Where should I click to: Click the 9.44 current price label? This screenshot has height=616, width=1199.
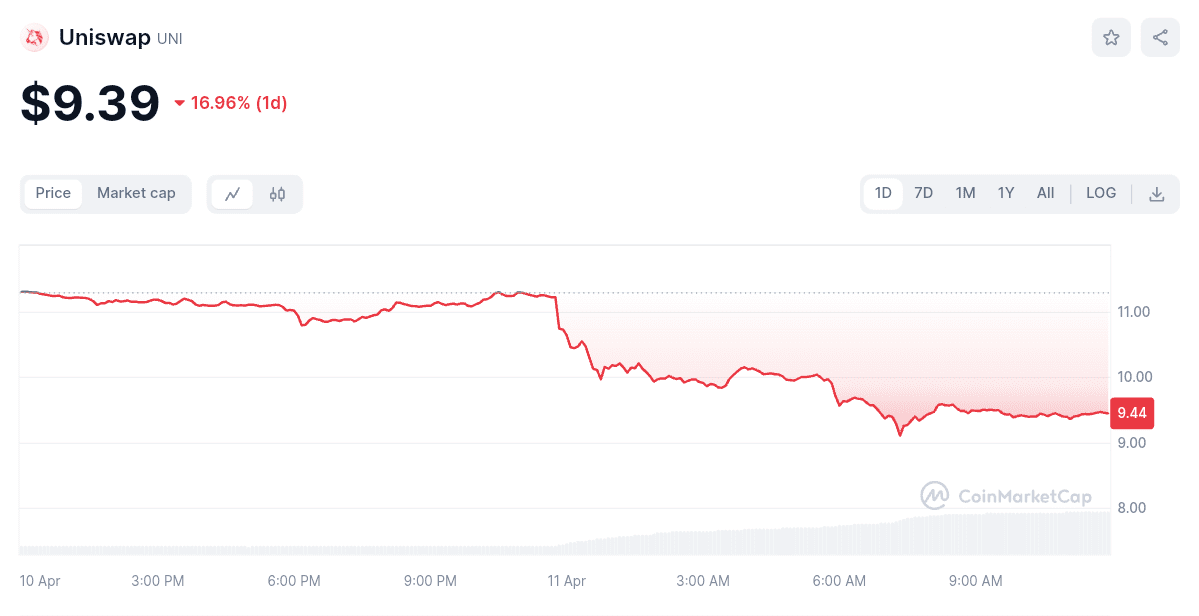click(1132, 412)
